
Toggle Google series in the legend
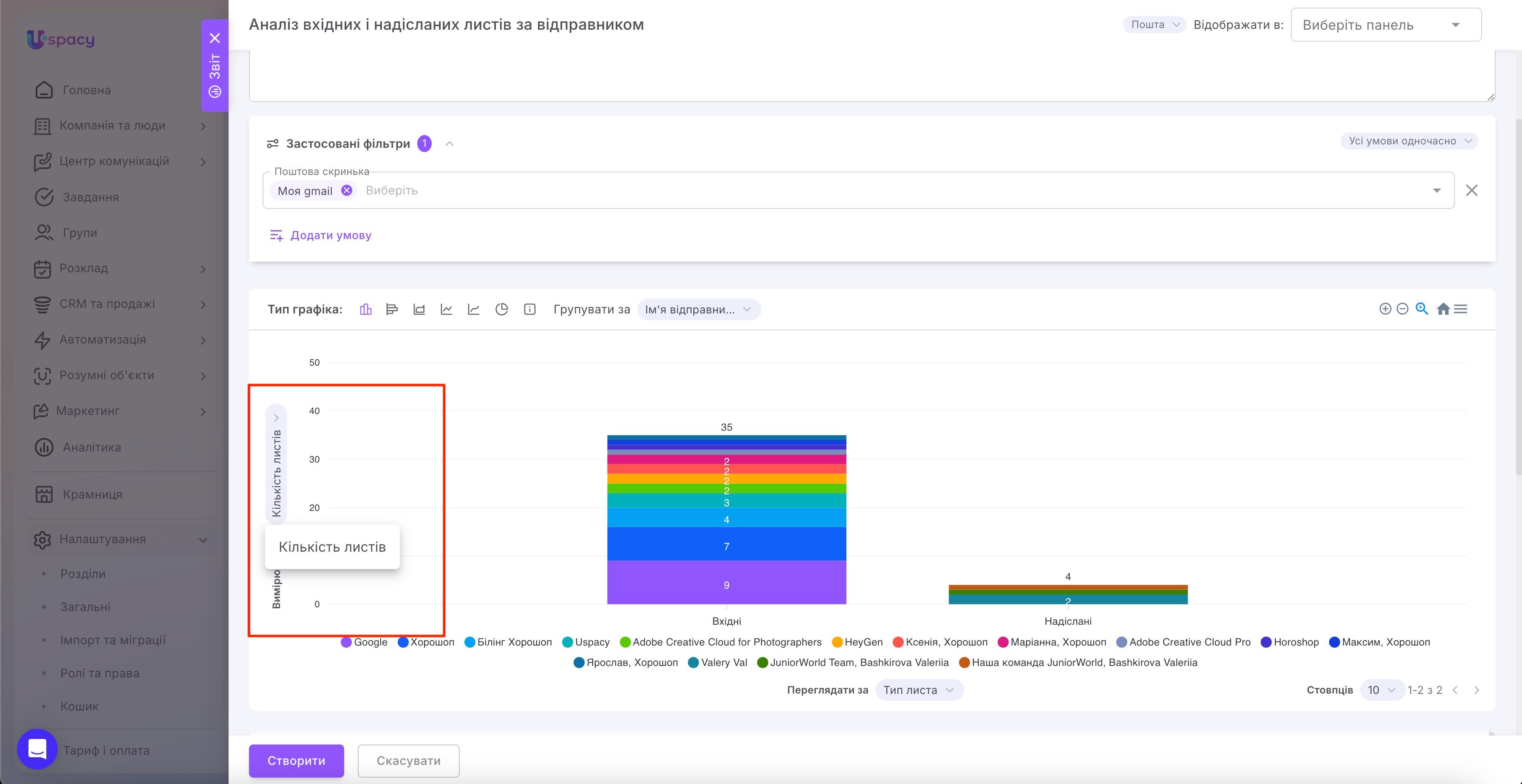364,642
